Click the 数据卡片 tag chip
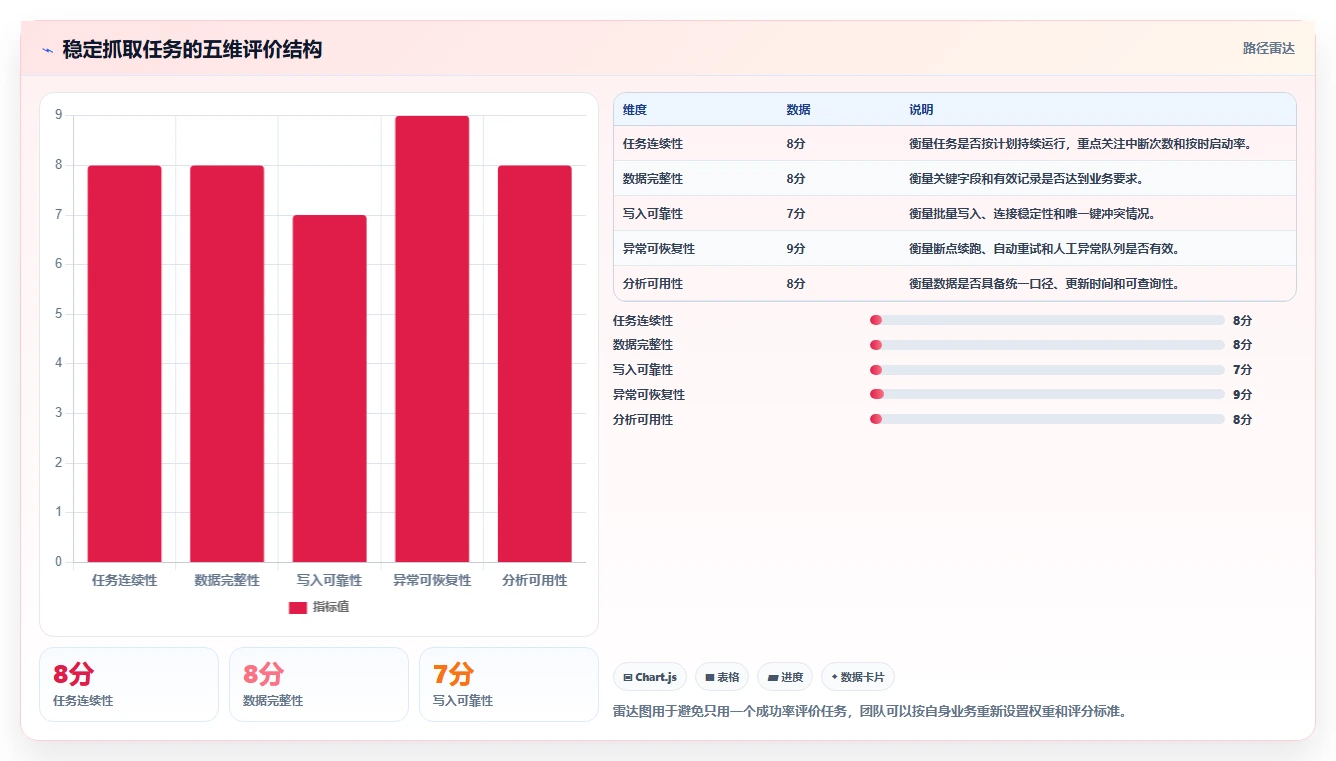The width and height of the screenshot is (1336, 761). point(858,677)
